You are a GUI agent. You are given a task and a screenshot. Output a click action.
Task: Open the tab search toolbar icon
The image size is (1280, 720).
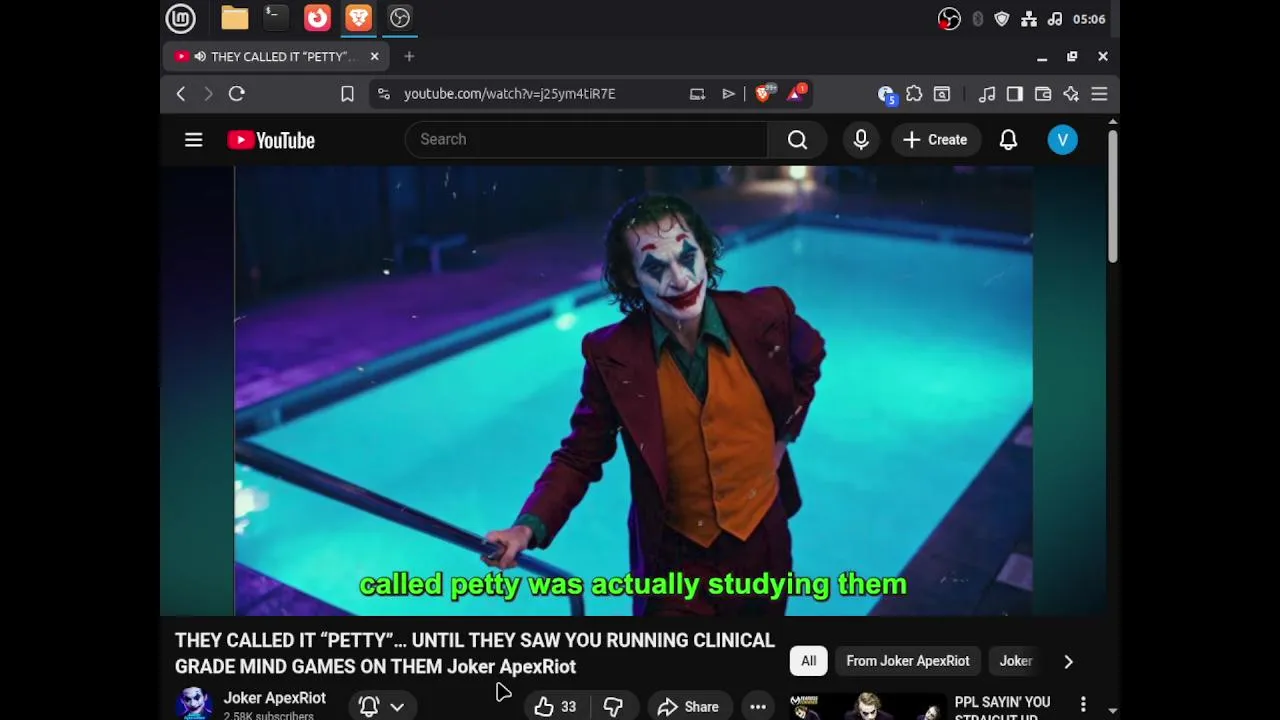click(x=942, y=94)
